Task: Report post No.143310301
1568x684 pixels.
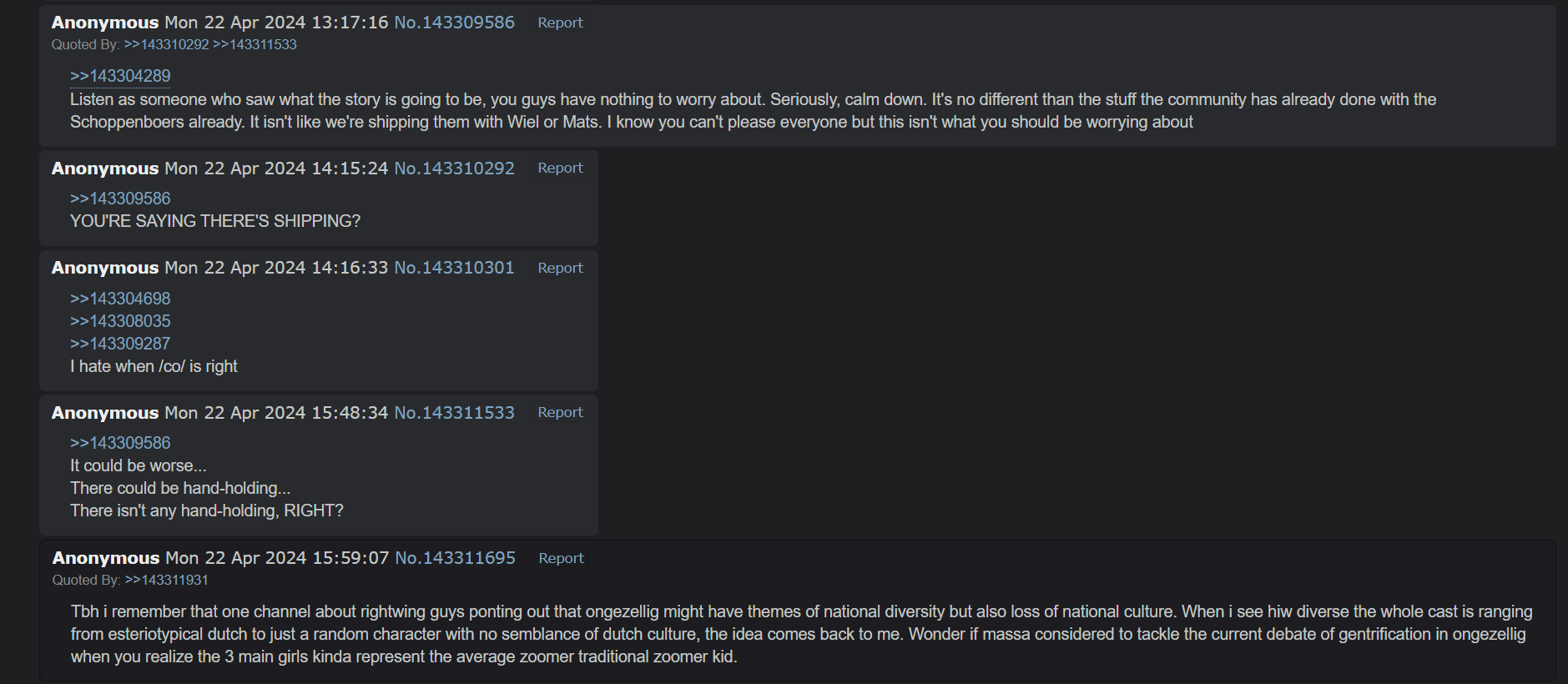Action: tap(560, 268)
